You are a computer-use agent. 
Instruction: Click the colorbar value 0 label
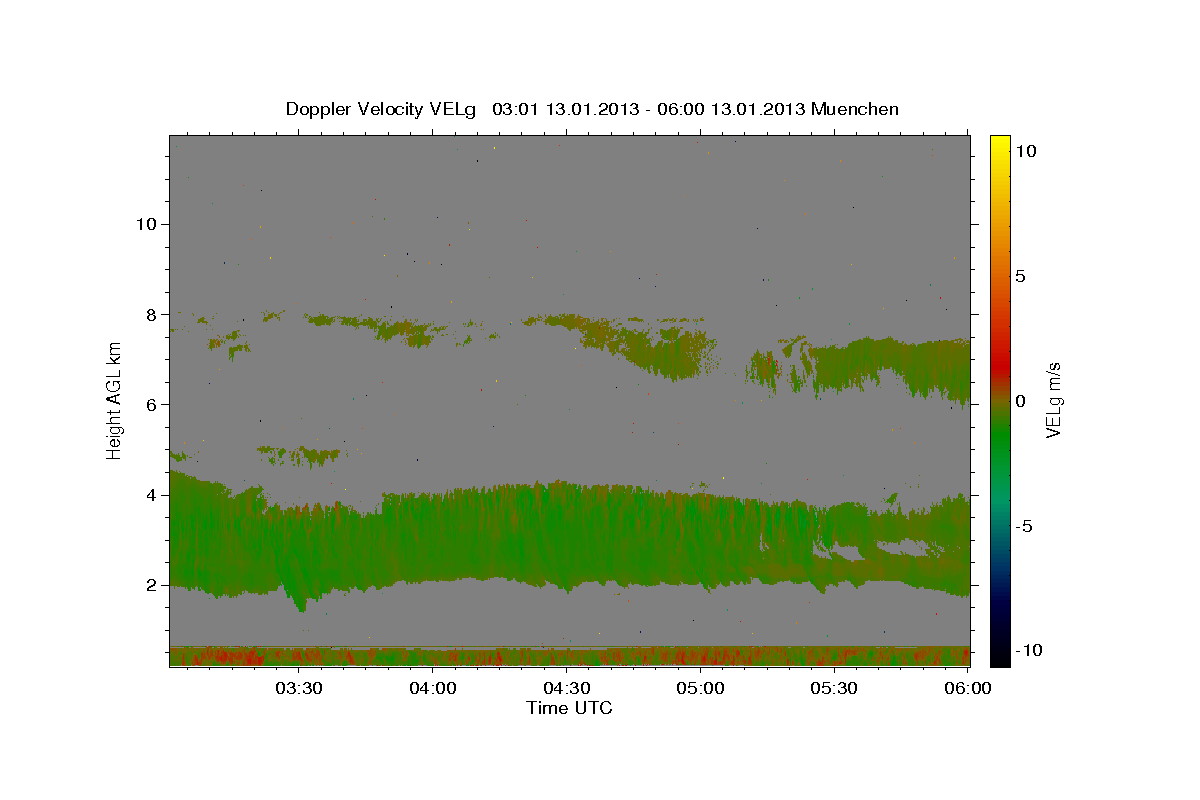tap(1021, 401)
